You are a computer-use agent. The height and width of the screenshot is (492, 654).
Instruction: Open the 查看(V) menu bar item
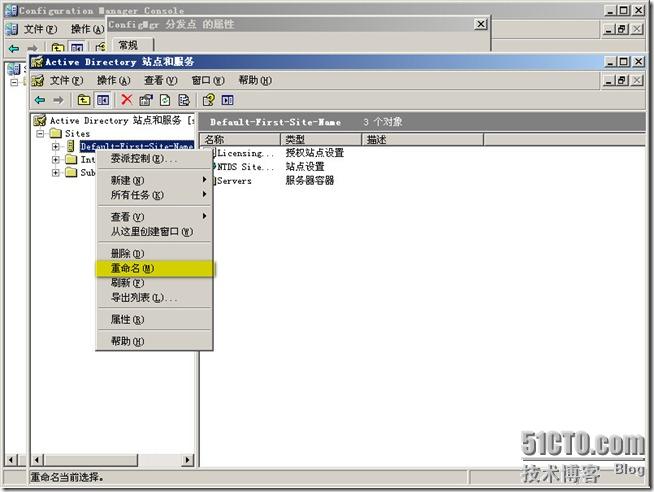[161, 80]
